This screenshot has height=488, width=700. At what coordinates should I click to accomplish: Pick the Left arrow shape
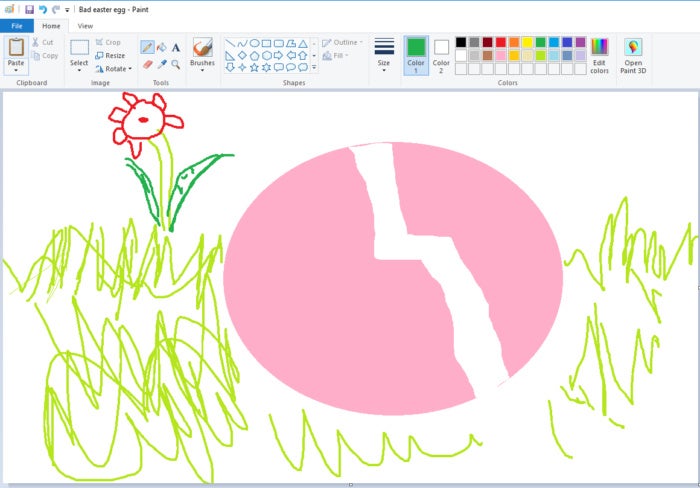291,55
